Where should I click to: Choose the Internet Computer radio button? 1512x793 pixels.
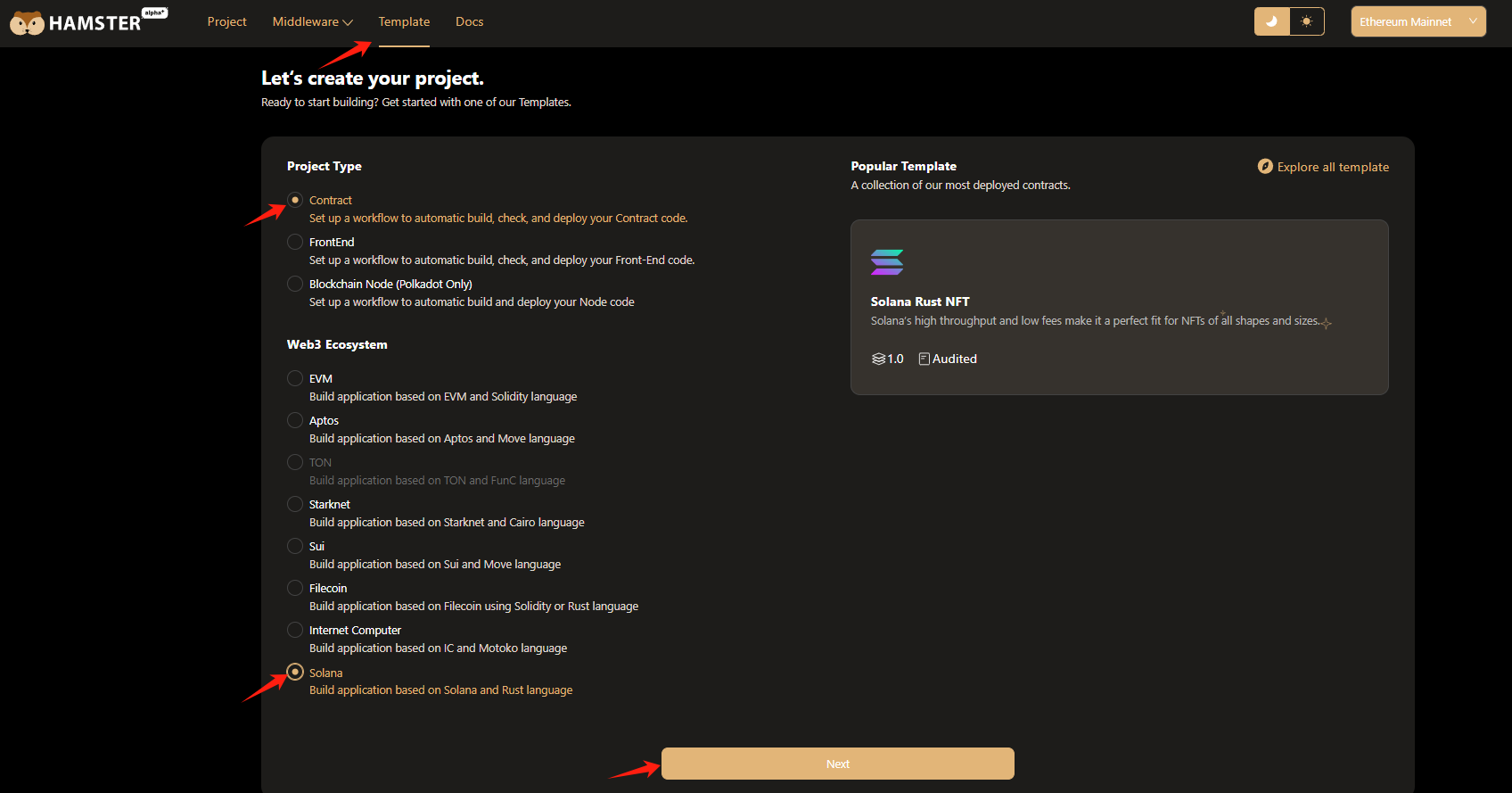pyautogui.click(x=295, y=630)
